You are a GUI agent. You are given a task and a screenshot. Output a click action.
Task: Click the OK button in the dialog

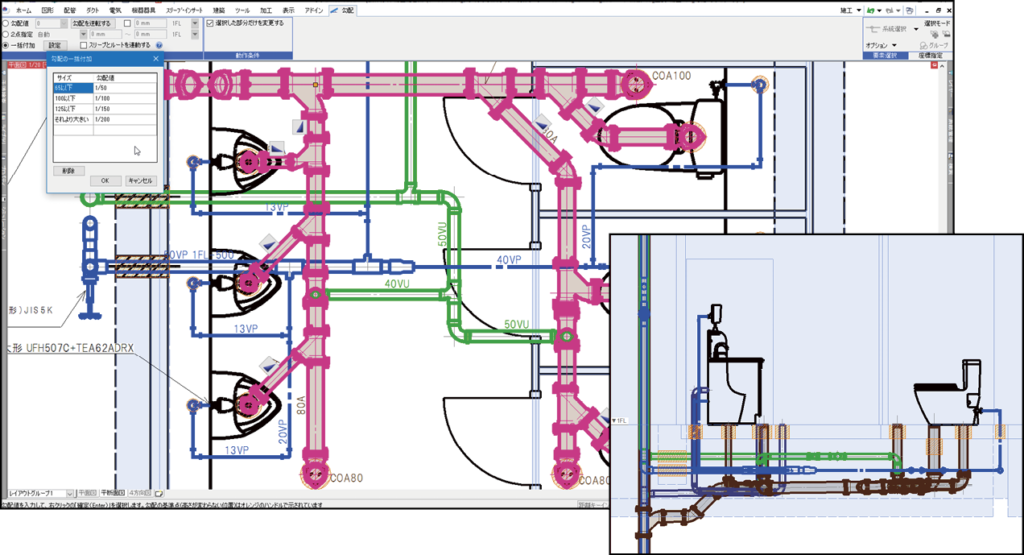pos(104,180)
